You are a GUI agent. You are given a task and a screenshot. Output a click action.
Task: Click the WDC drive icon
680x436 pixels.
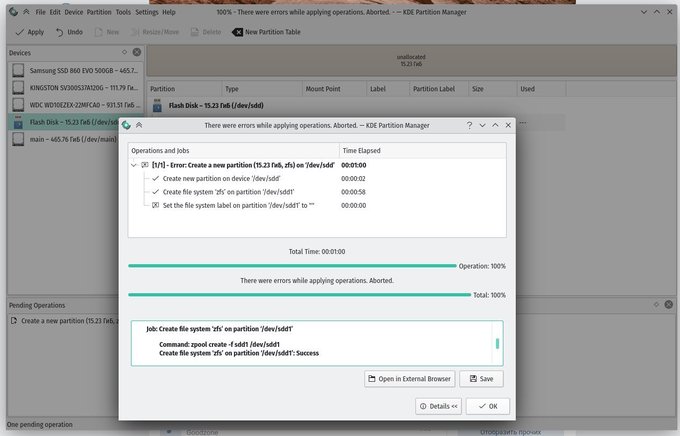[18, 105]
